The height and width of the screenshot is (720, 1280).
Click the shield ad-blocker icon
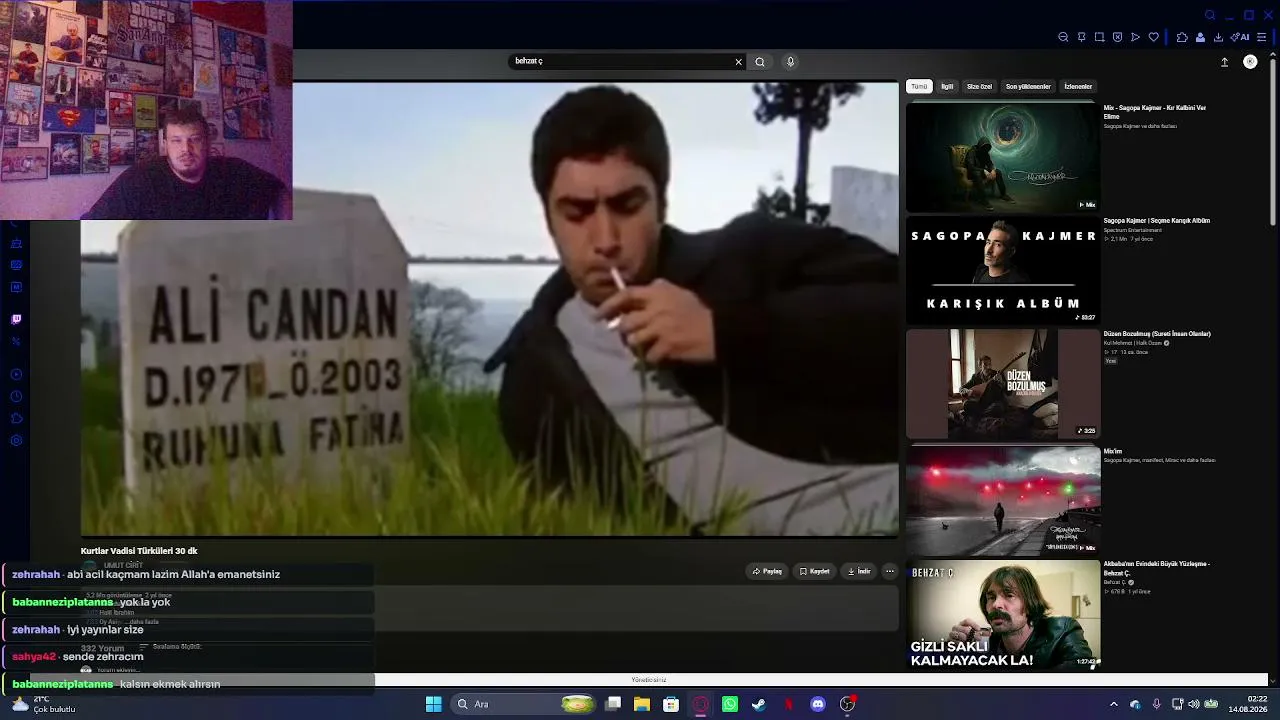(x=1117, y=37)
